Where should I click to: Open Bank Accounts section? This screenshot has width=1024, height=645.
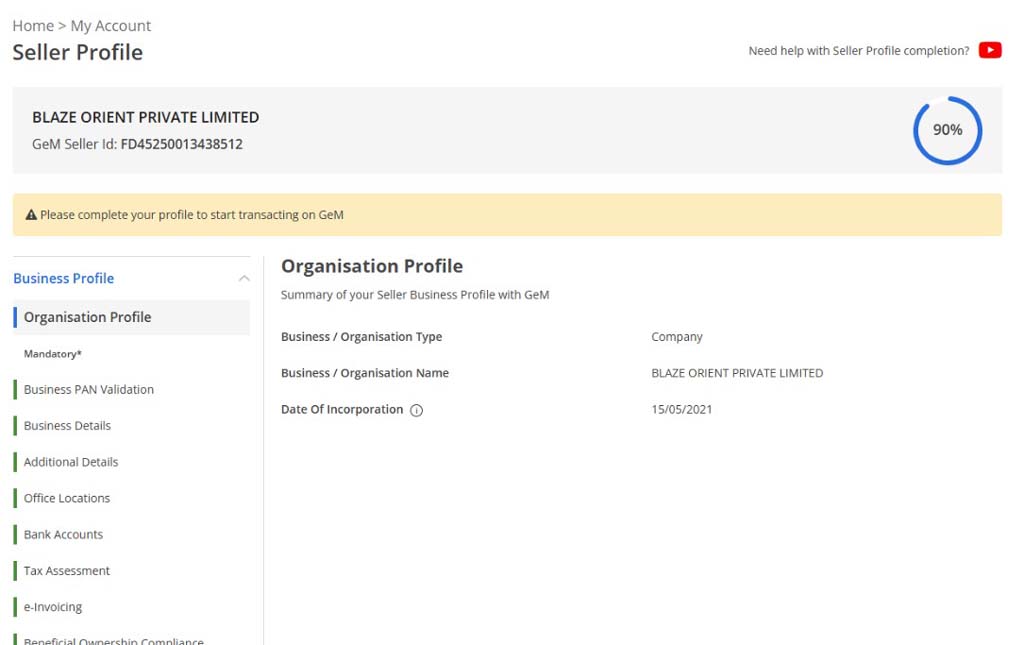(63, 535)
